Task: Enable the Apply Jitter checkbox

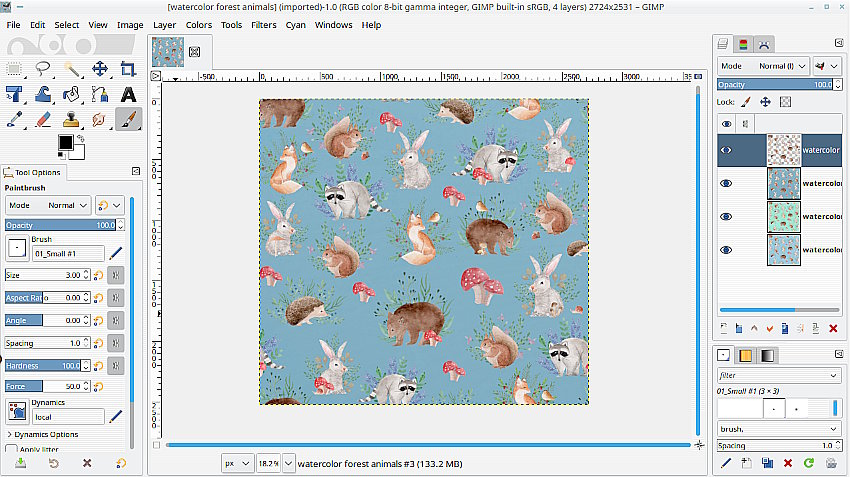Action: coord(12,450)
